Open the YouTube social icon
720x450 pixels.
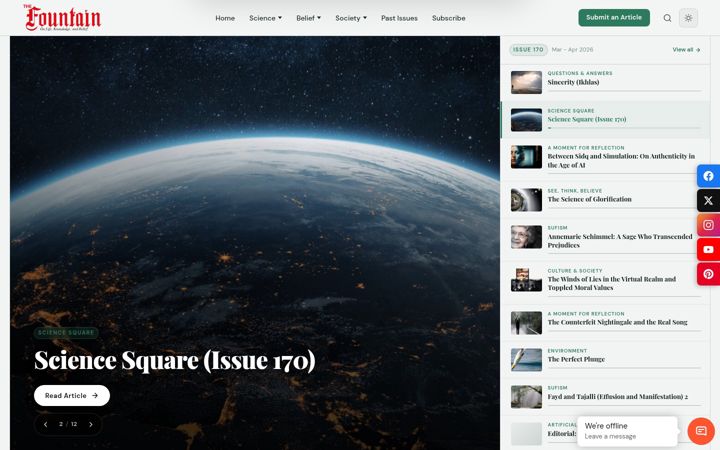pyautogui.click(x=709, y=249)
